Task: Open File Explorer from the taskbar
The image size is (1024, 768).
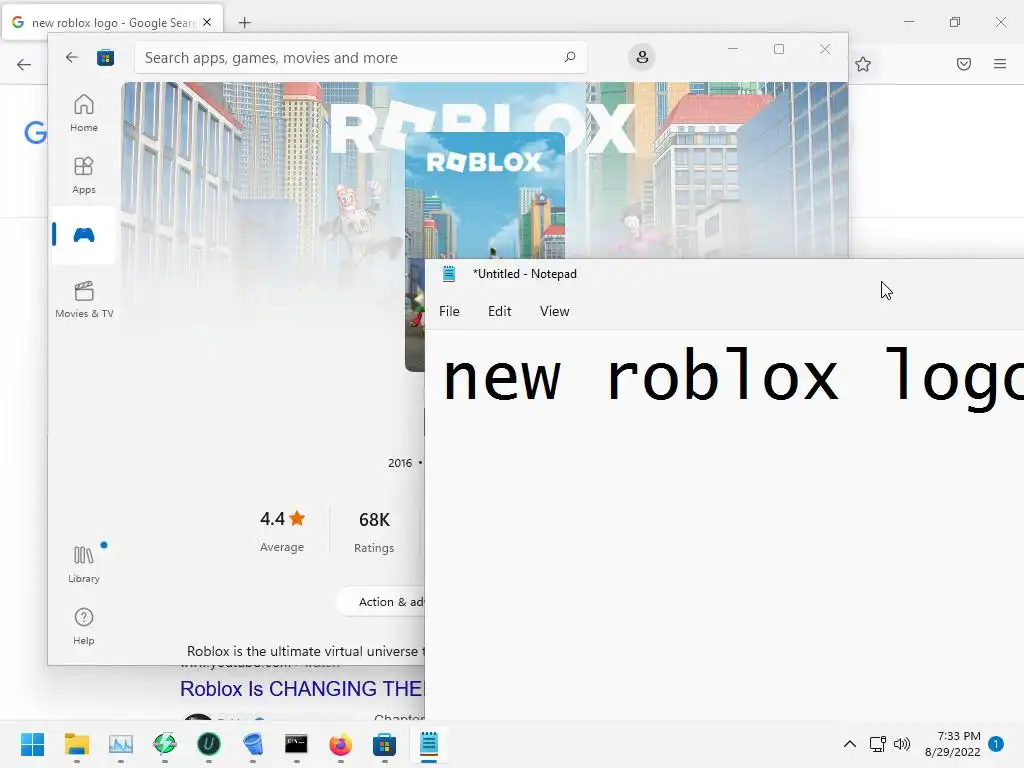Action: coord(76,744)
